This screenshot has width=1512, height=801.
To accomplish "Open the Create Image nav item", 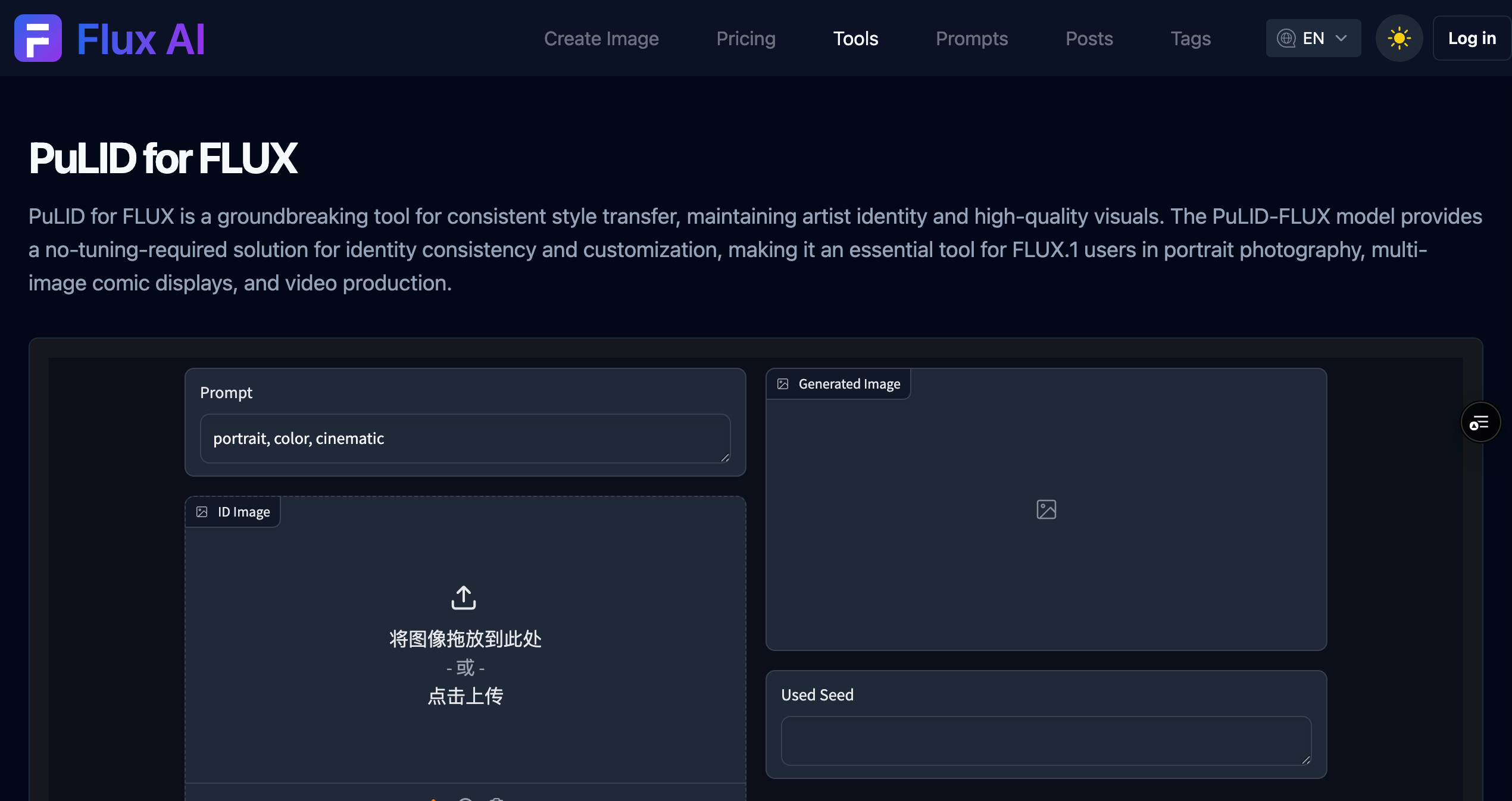I will tap(601, 39).
